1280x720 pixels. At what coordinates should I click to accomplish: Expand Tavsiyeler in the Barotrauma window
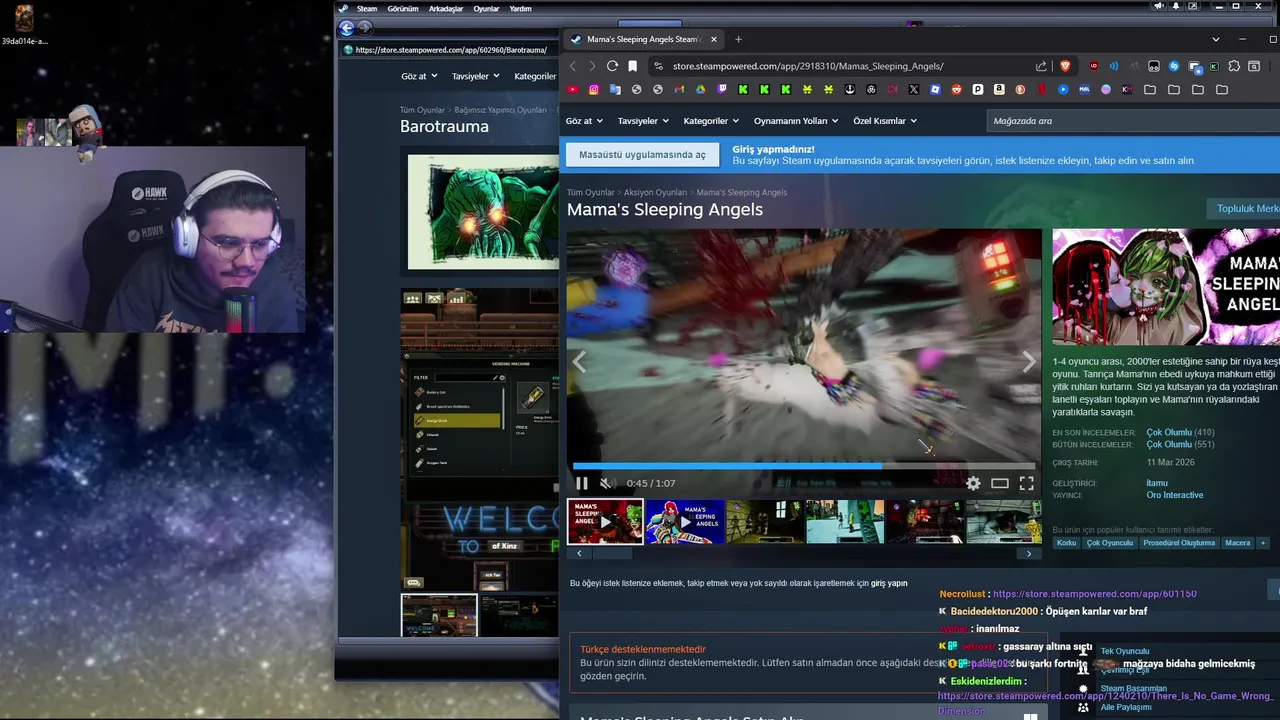476,76
